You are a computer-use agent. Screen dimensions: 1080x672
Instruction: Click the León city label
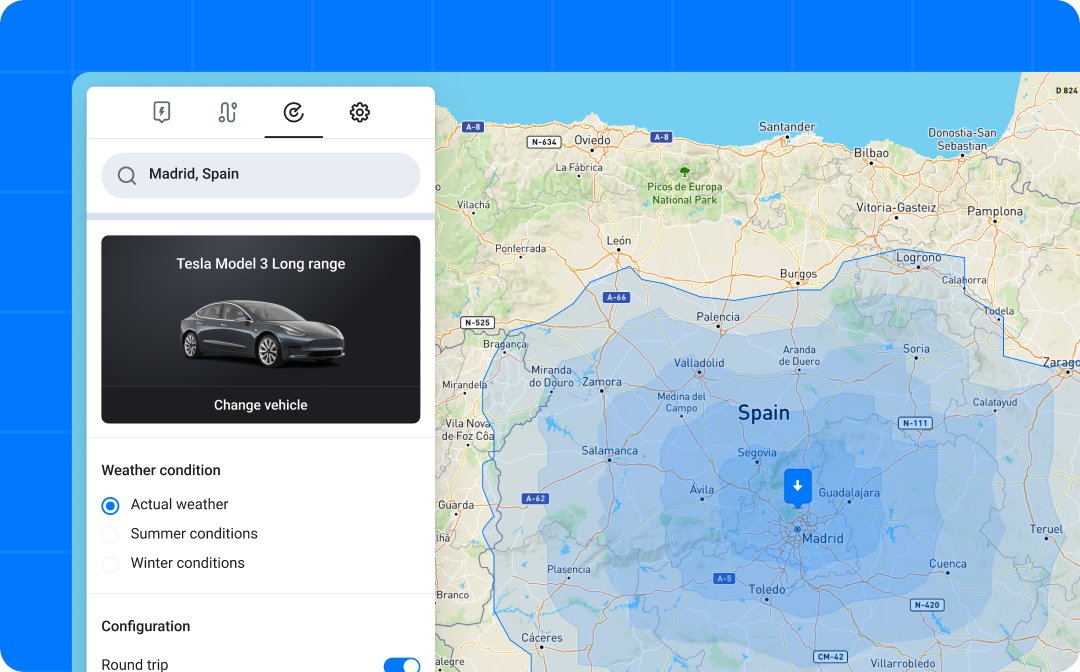pos(619,241)
